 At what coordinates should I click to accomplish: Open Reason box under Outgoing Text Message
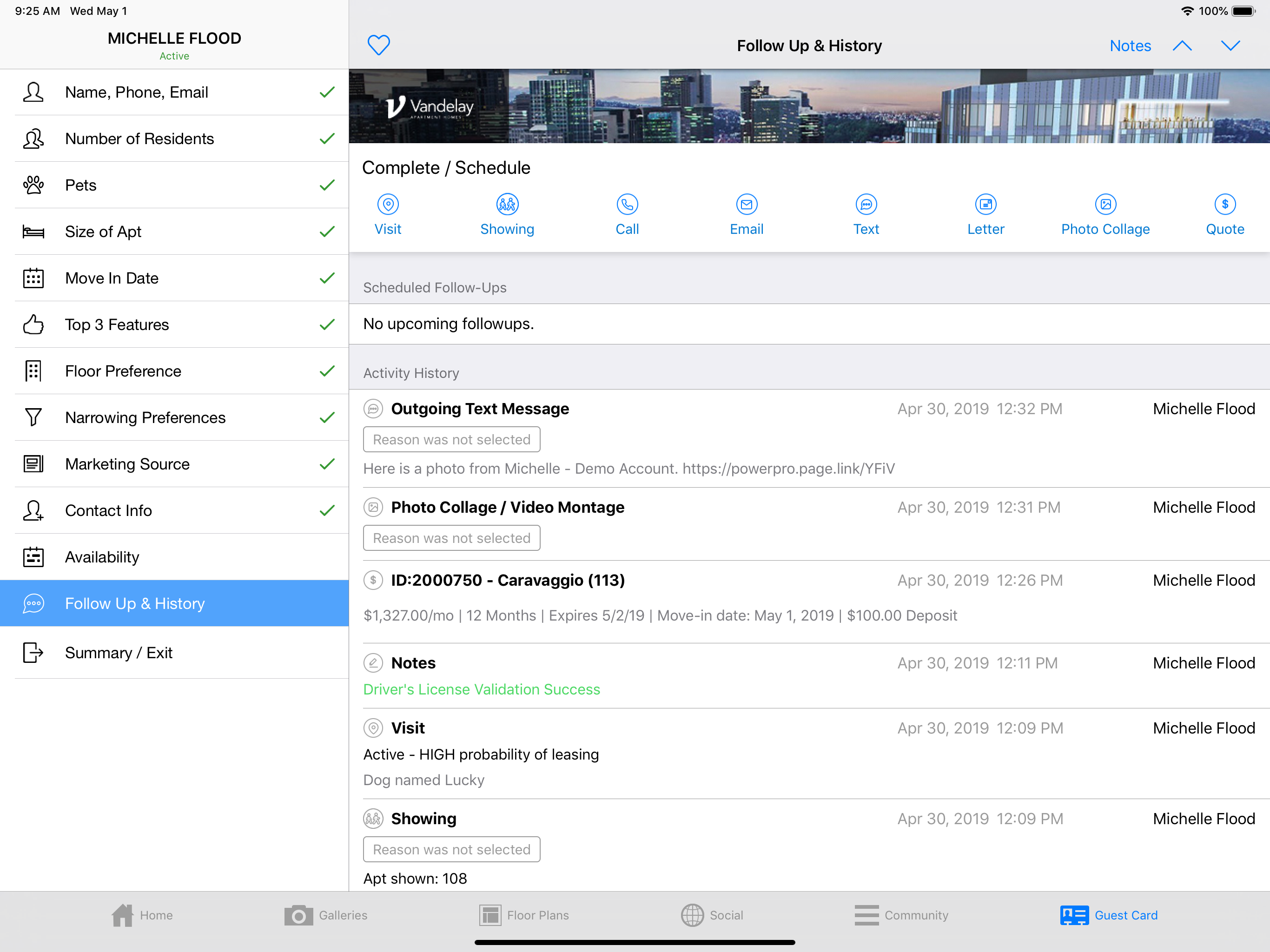452,440
